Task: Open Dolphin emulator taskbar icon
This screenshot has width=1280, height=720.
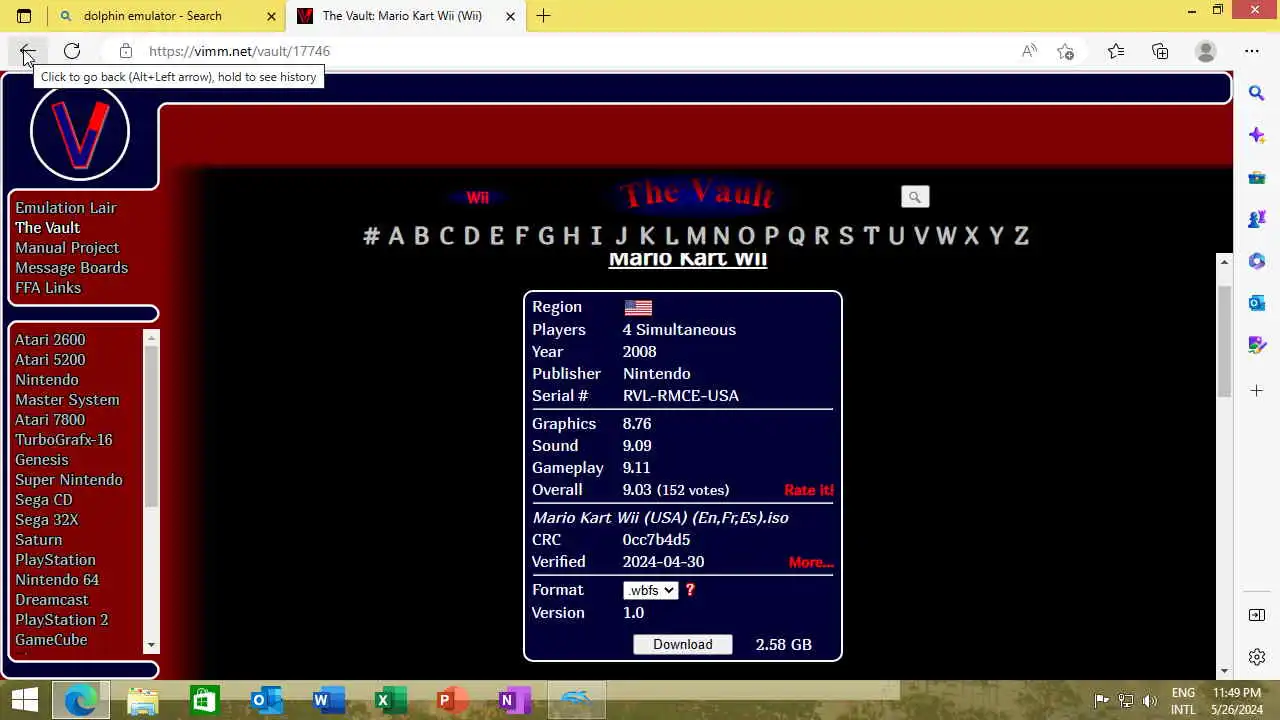Action: click(x=577, y=700)
